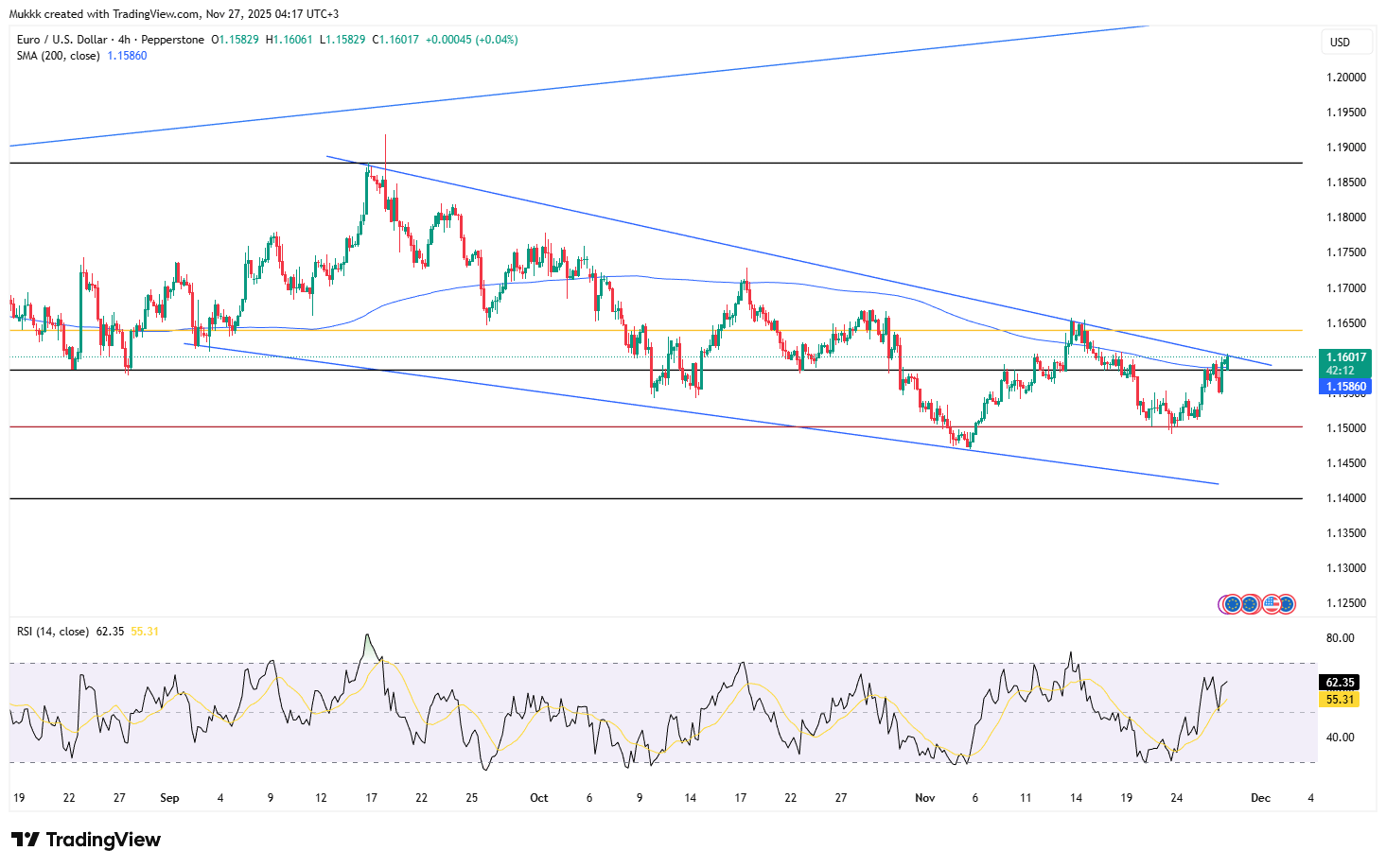Viewport: 1386px width, 868px height.
Task: Click the Dec label on time axis
Action: coord(1260,798)
